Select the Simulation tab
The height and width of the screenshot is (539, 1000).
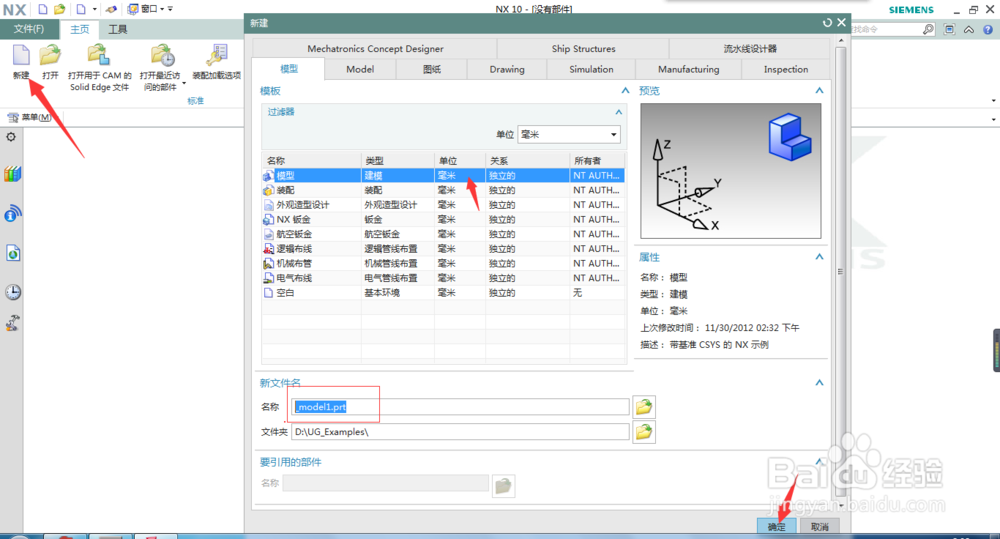[x=591, y=69]
